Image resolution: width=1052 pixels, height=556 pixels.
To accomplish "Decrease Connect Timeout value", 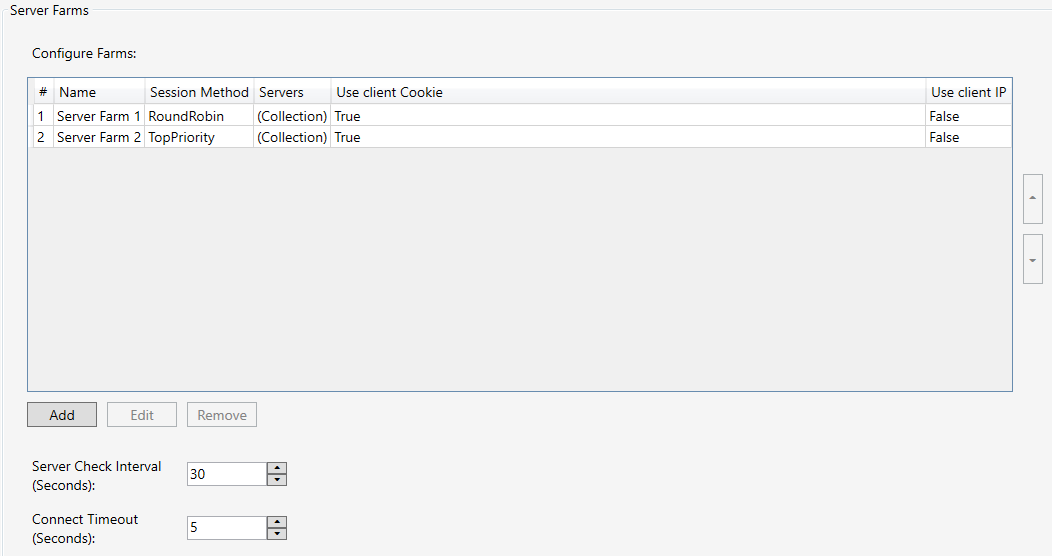I will pyautogui.click(x=277, y=534).
